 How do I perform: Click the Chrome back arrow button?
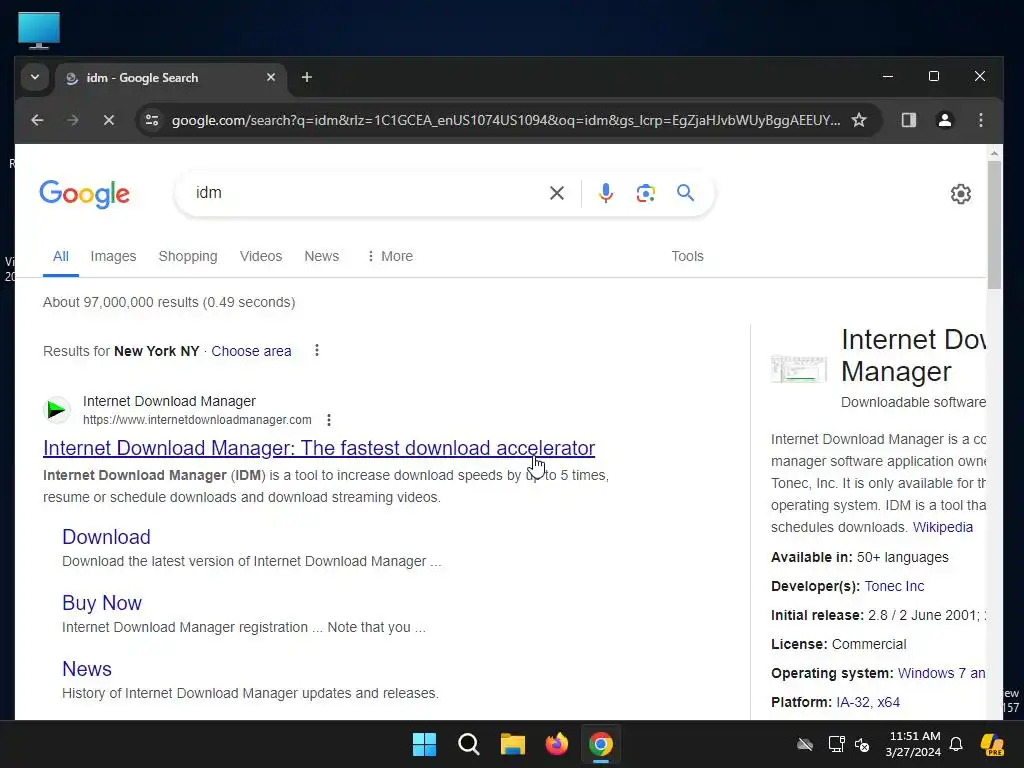click(x=37, y=120)
